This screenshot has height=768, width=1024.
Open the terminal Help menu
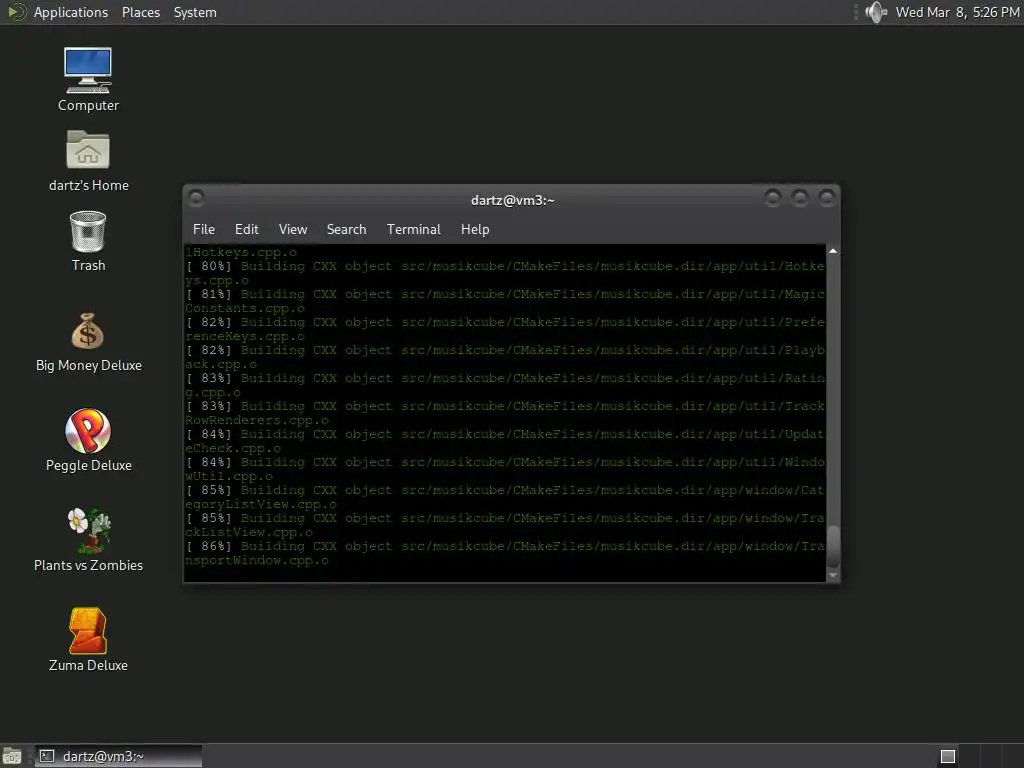pyautogui.click(x=475, y=229)
